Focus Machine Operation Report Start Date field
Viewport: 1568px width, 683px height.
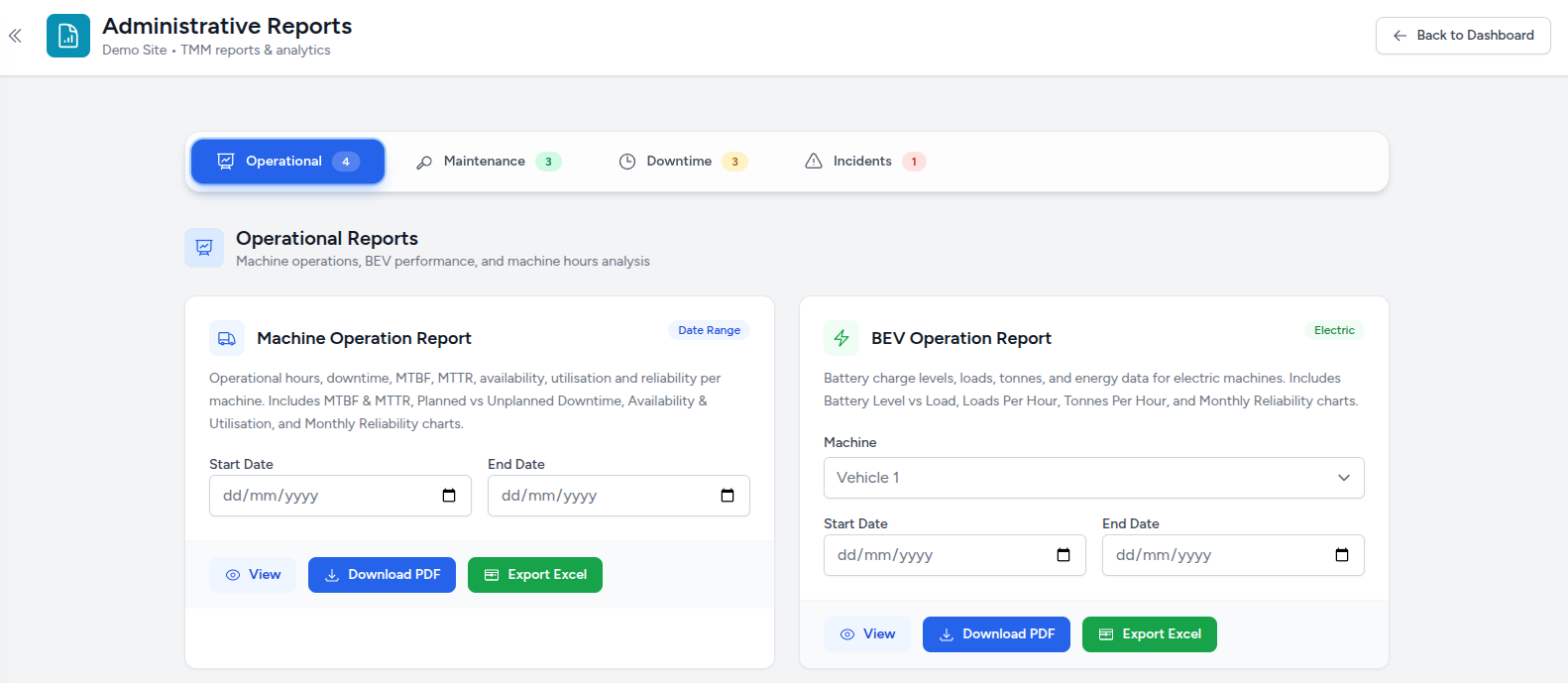point(340,496)
